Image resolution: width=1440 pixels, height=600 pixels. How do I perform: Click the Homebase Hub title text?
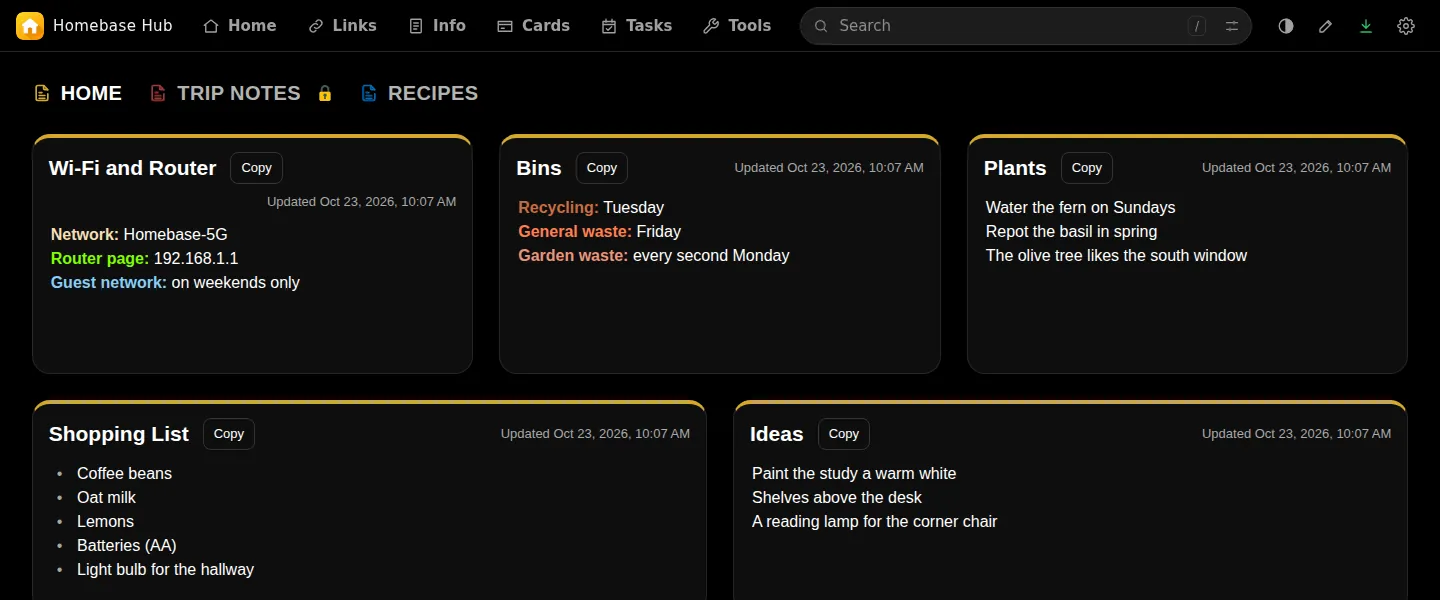coord(113,26)
